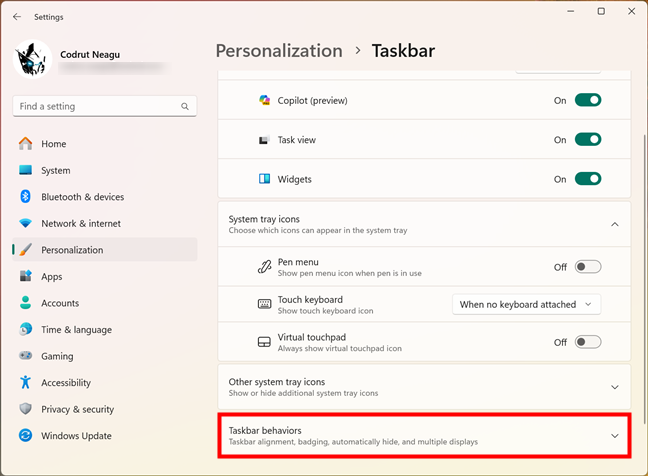Image resolution: width=648 pixels, height=476 pixels.
Task: Open Windows Update page
Action: tap(105, 436)
